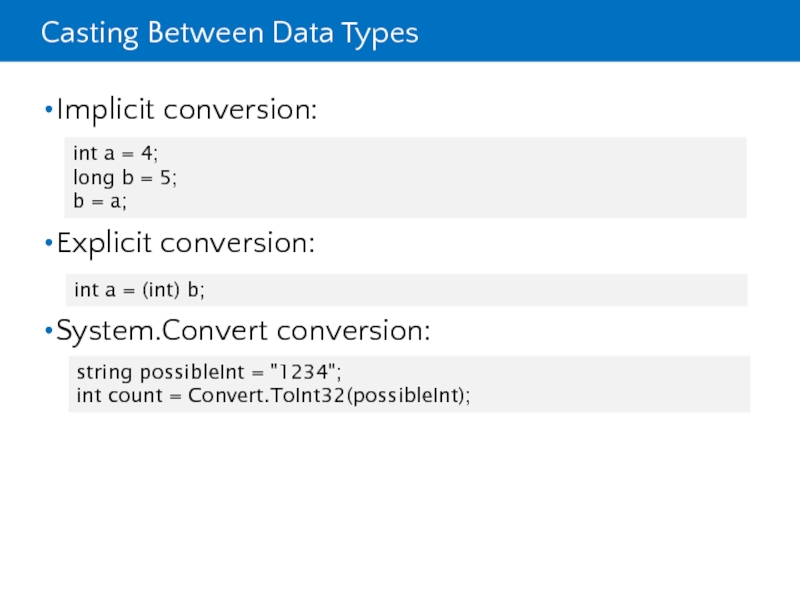Image resolution: width=800 pixels, height=600 pixels.
Task: Click the slide title Casting Between Data Types
Action: tap(229, 34)
